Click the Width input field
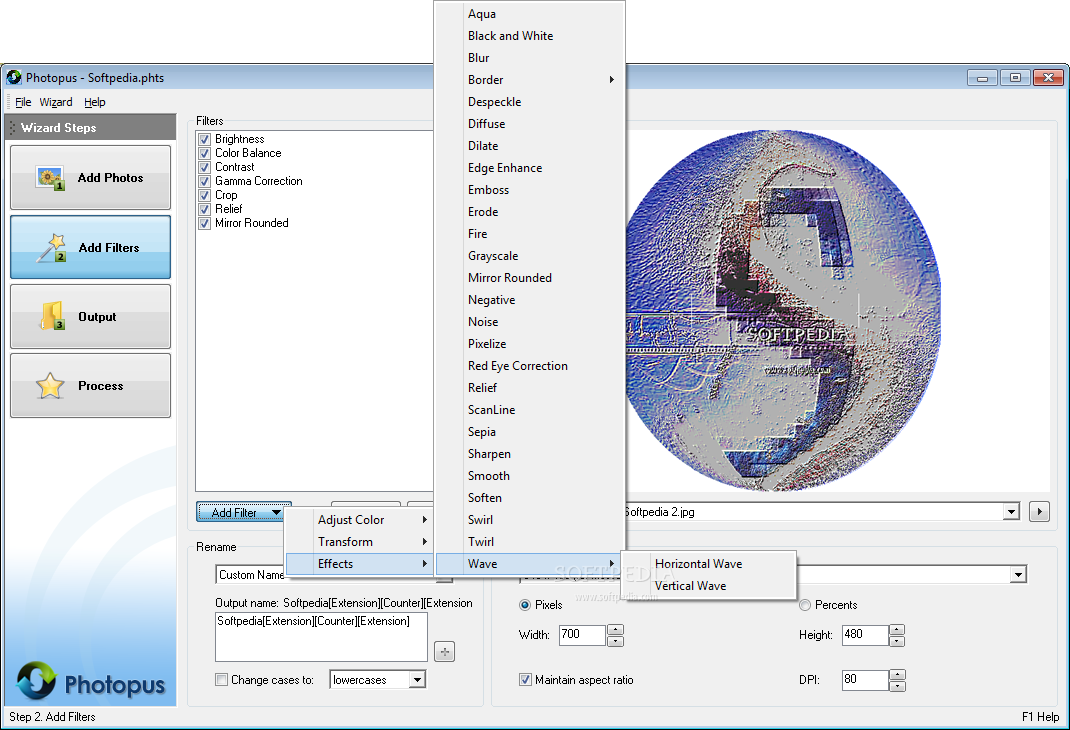The image size is (1070, 730). coord(582,635)
